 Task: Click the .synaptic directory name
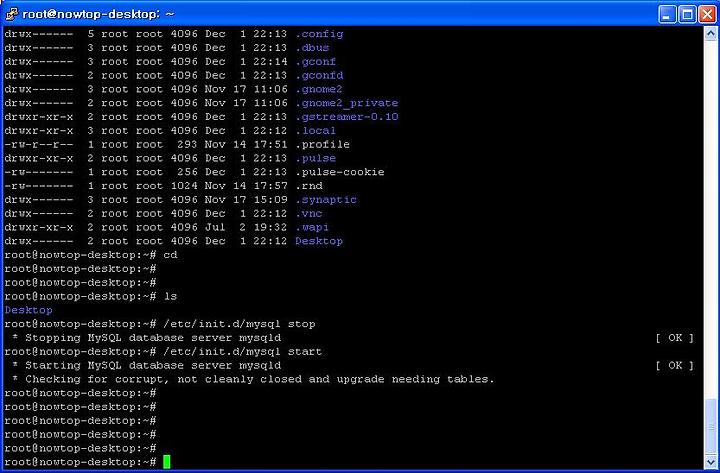326,199
